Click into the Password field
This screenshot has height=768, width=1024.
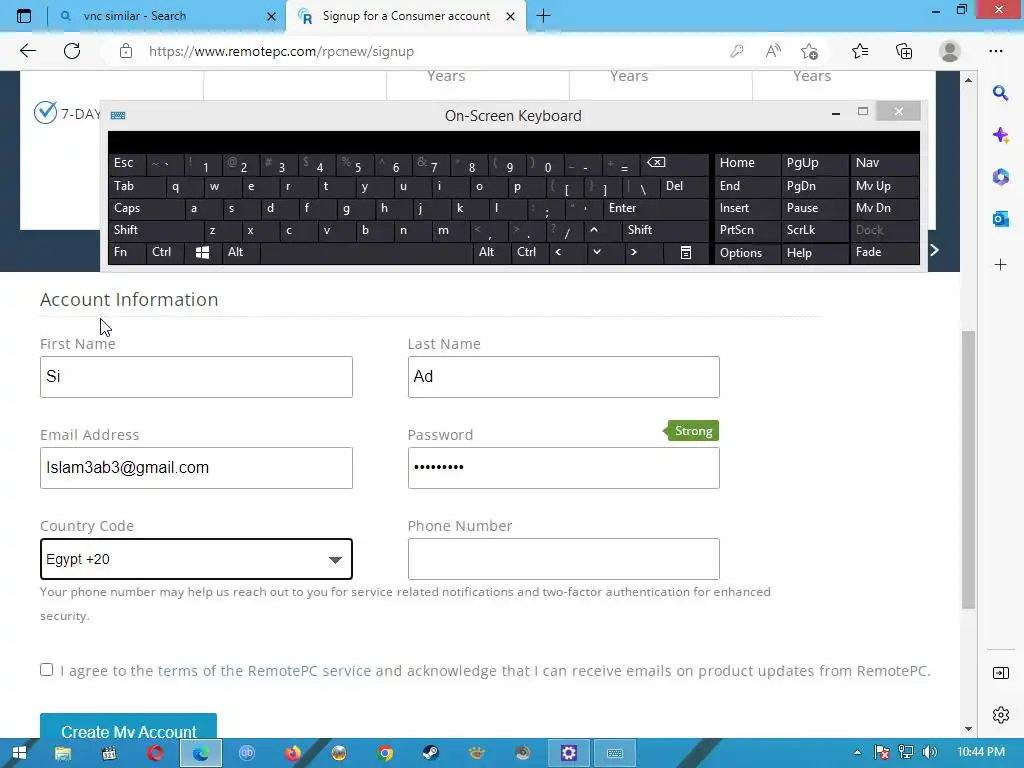(564, 468)
